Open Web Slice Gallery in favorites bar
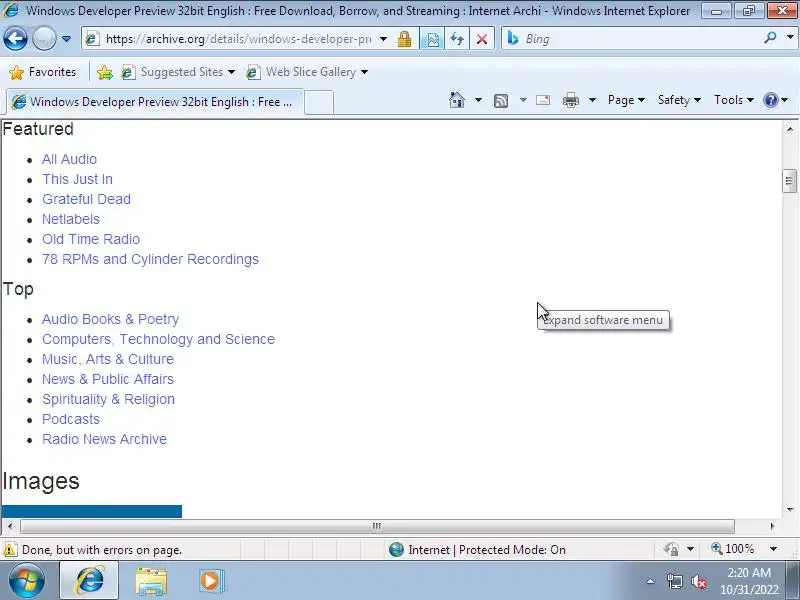800x600 pixels. [x=307, y=72]
